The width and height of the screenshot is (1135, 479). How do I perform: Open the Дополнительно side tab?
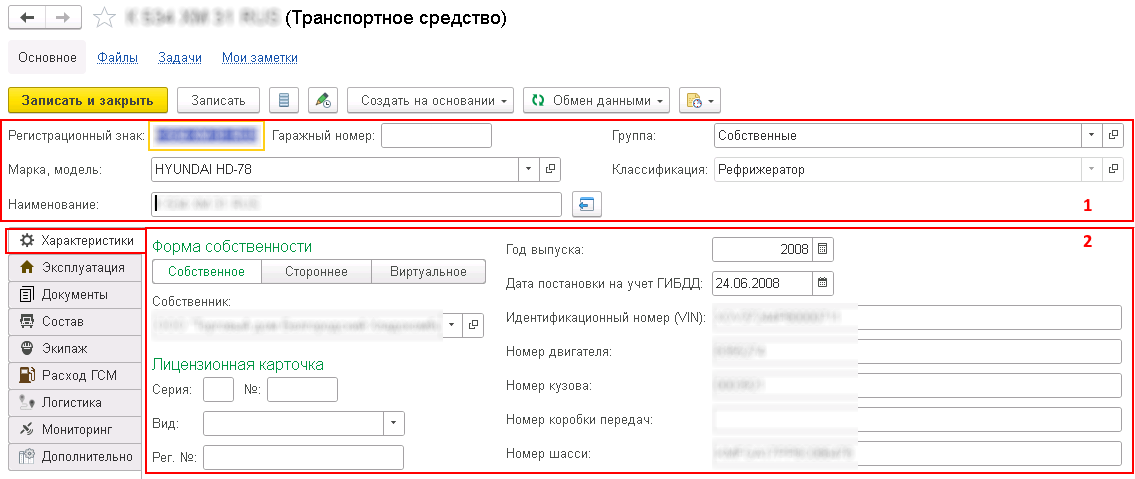pos(75,457)
